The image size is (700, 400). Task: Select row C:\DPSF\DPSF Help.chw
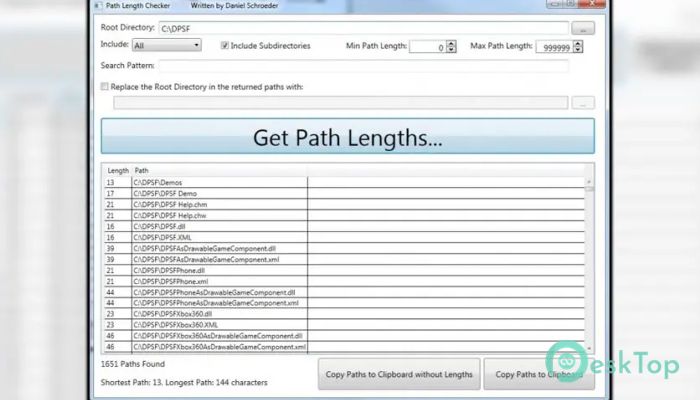coord(344,216)
